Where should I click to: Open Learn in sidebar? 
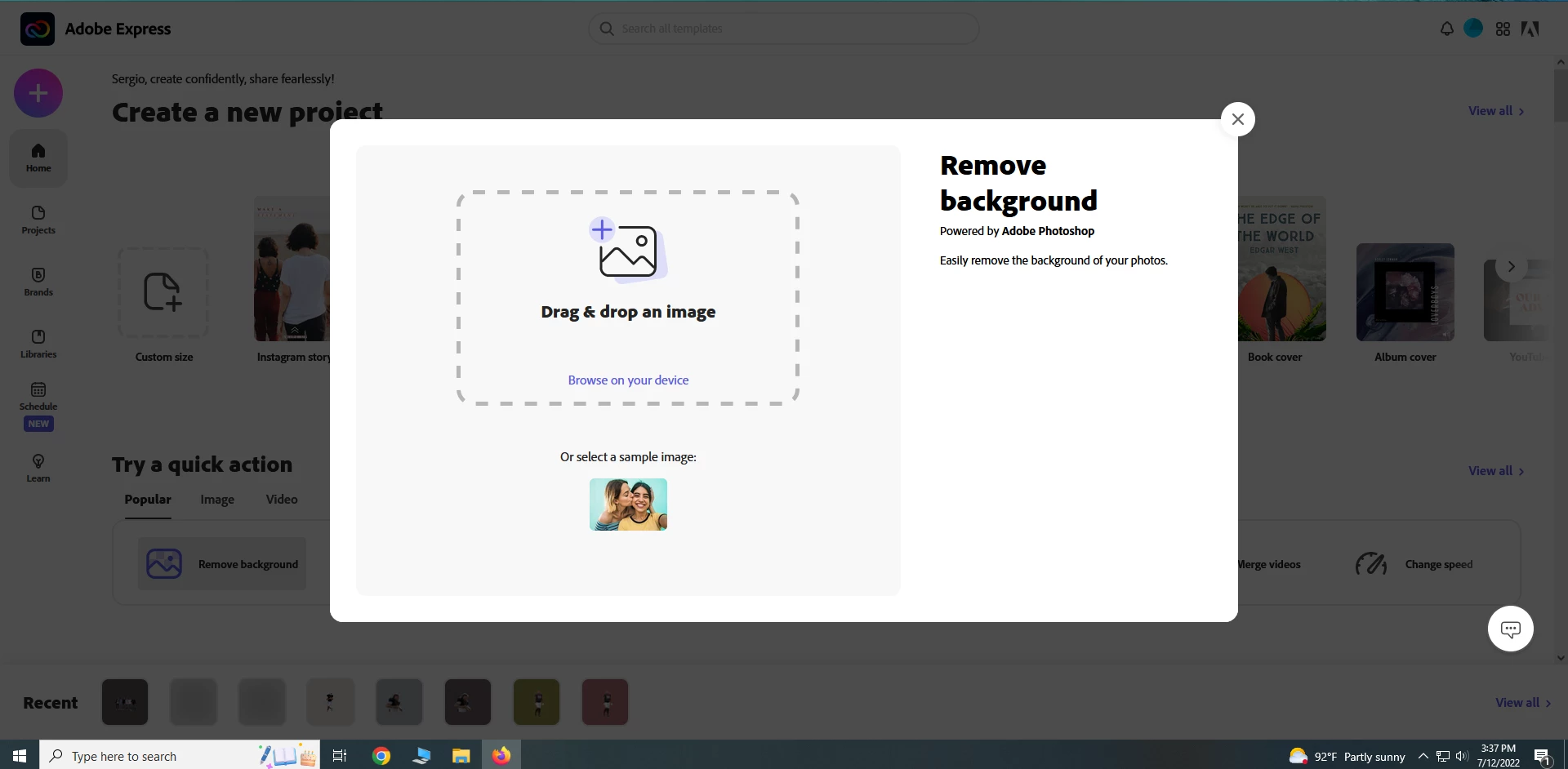(38, 469)
